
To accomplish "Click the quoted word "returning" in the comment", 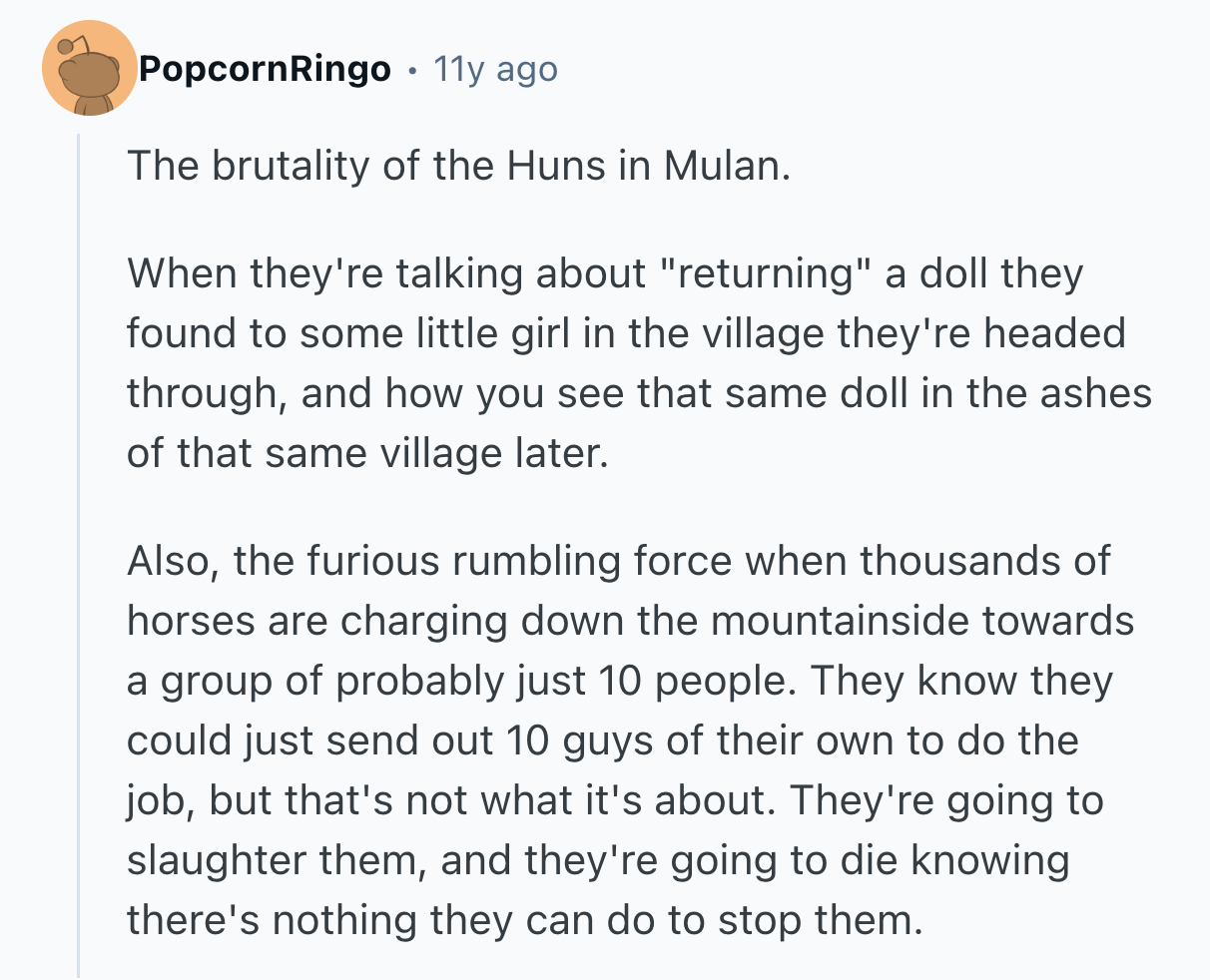I will [767, 273].
